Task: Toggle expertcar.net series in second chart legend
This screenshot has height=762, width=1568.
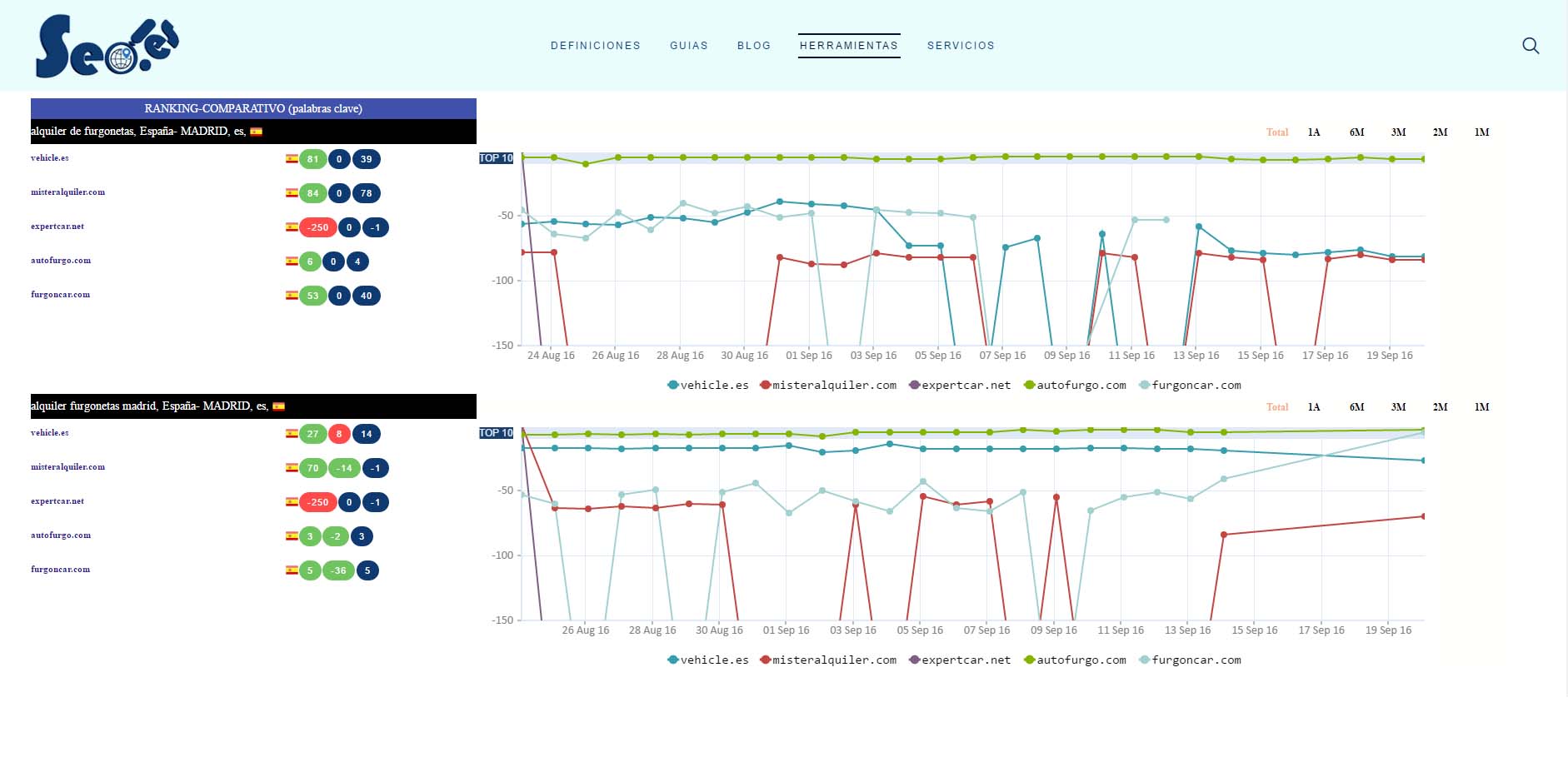Action: tap(960, 660)
